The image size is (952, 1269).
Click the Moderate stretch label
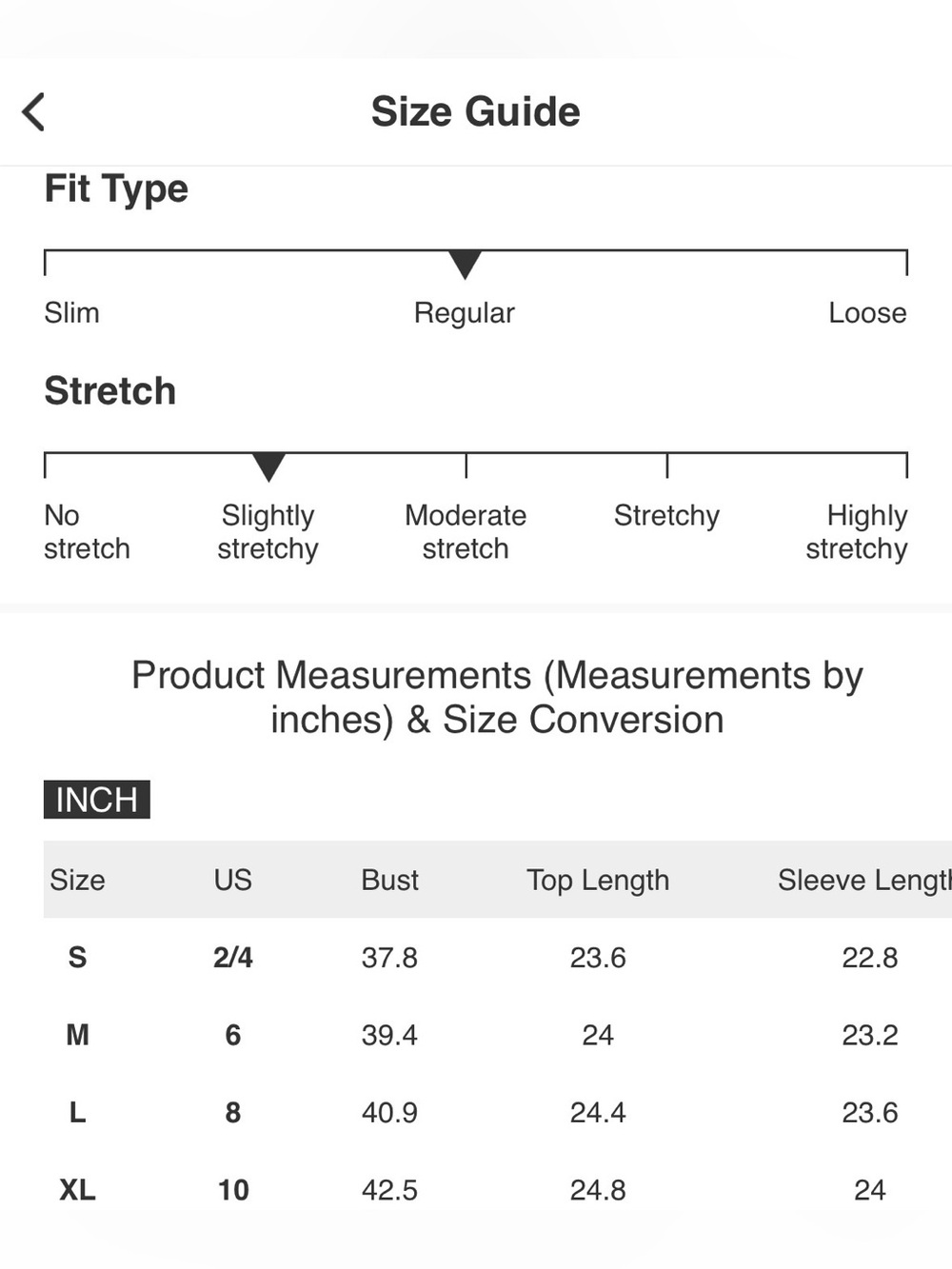coord(466,531)
